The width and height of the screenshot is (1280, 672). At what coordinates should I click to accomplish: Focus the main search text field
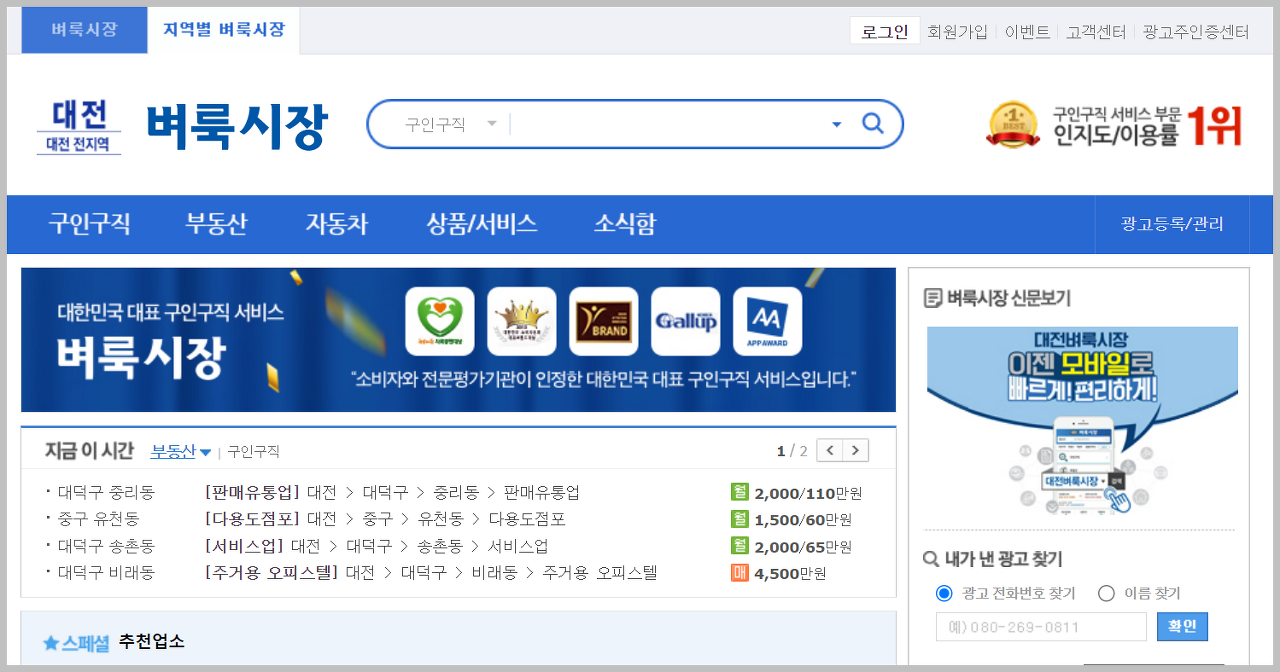(668, 124)
